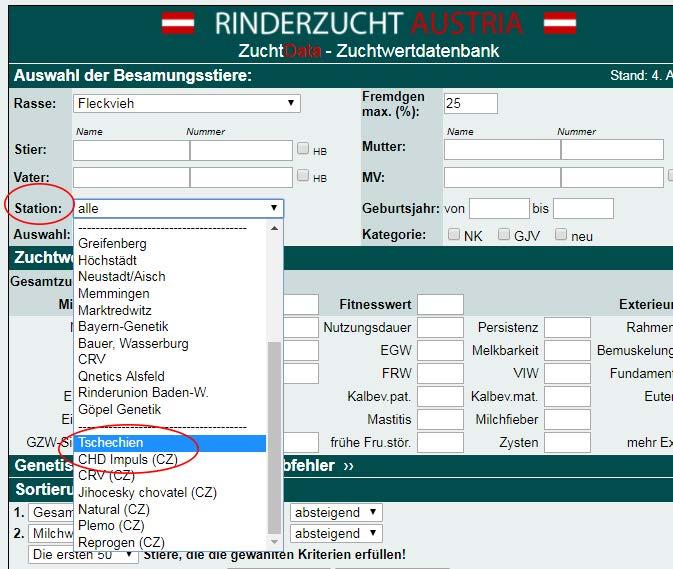Open the second sort criterion Milchwert dropdown
This screenshot has width=673, height=569.
tap(52, 533)
